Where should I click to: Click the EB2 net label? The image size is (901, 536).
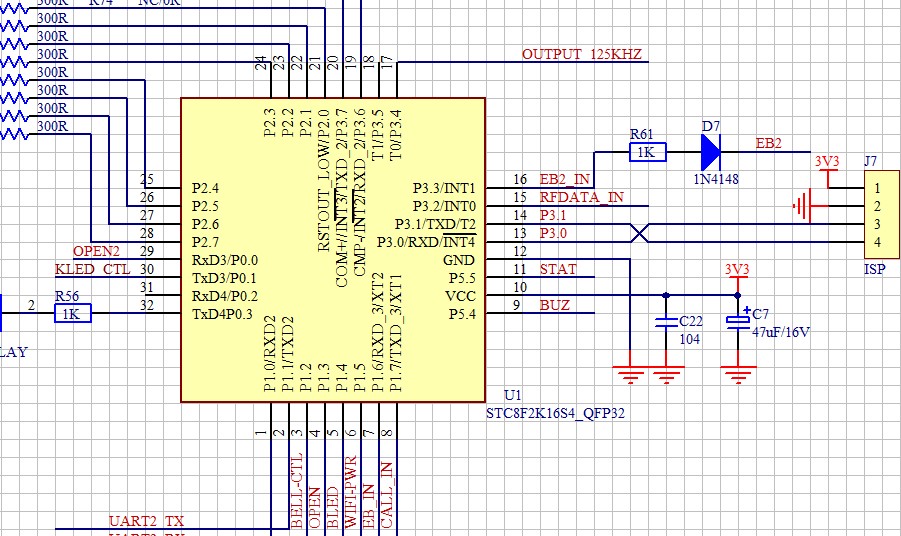(768, 143)
